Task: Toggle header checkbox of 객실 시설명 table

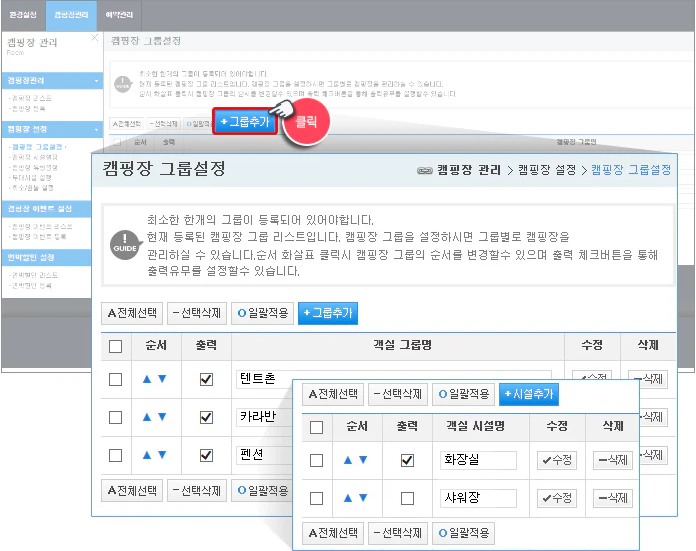Action: [x=316, y=428]
